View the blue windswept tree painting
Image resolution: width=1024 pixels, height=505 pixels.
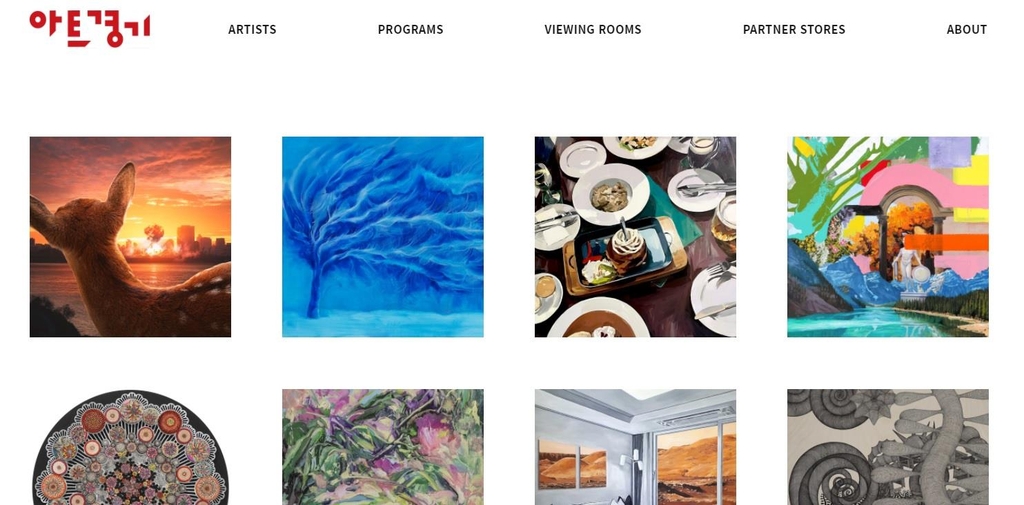point(383,236)
